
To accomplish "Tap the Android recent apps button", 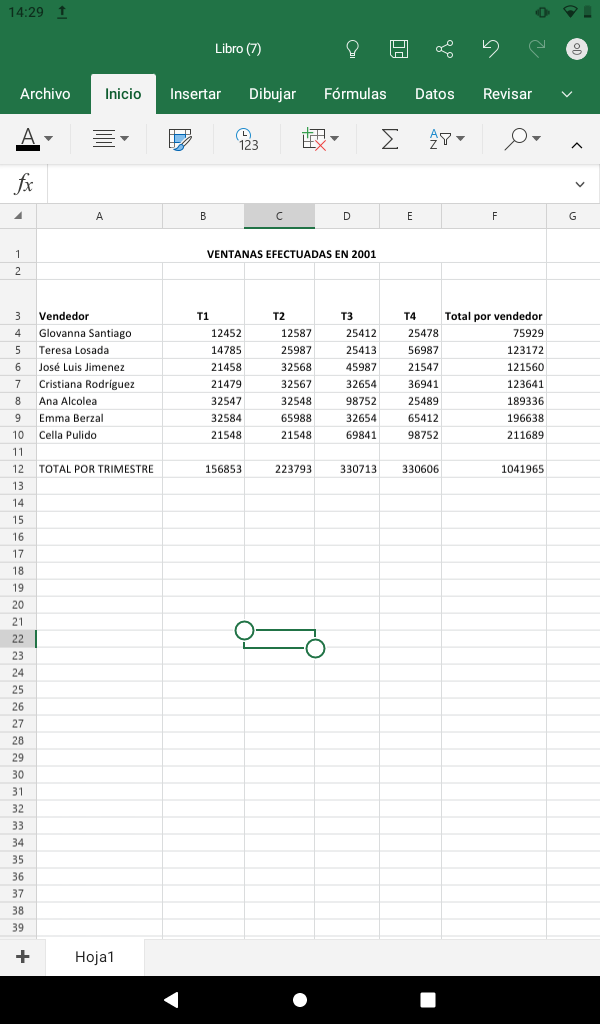I will (x=428, y=999).
